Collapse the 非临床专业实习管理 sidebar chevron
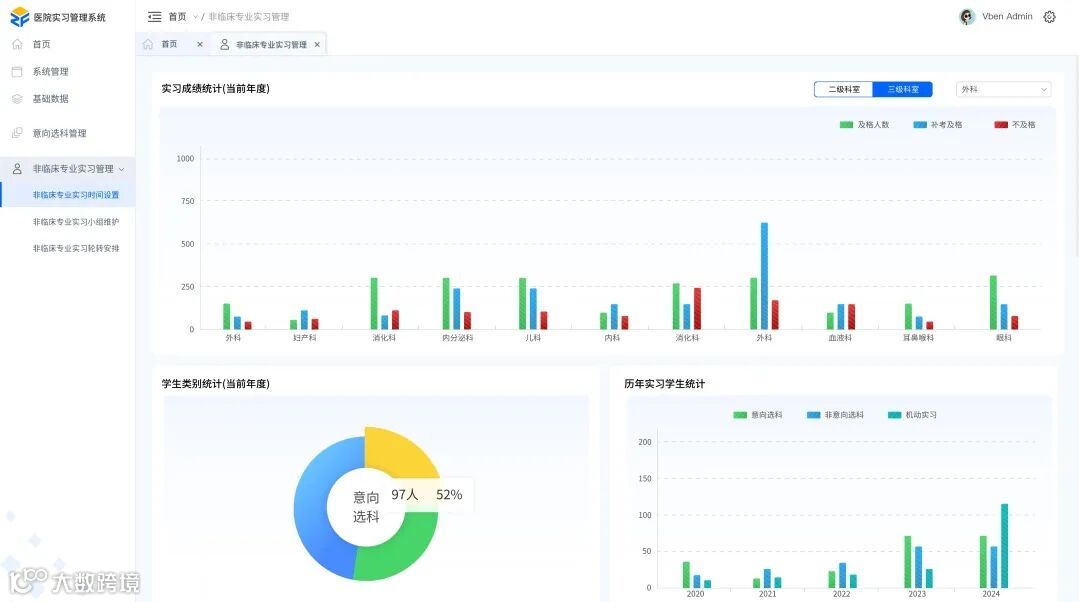1079x602 pixels. click(x=122, y=169)
